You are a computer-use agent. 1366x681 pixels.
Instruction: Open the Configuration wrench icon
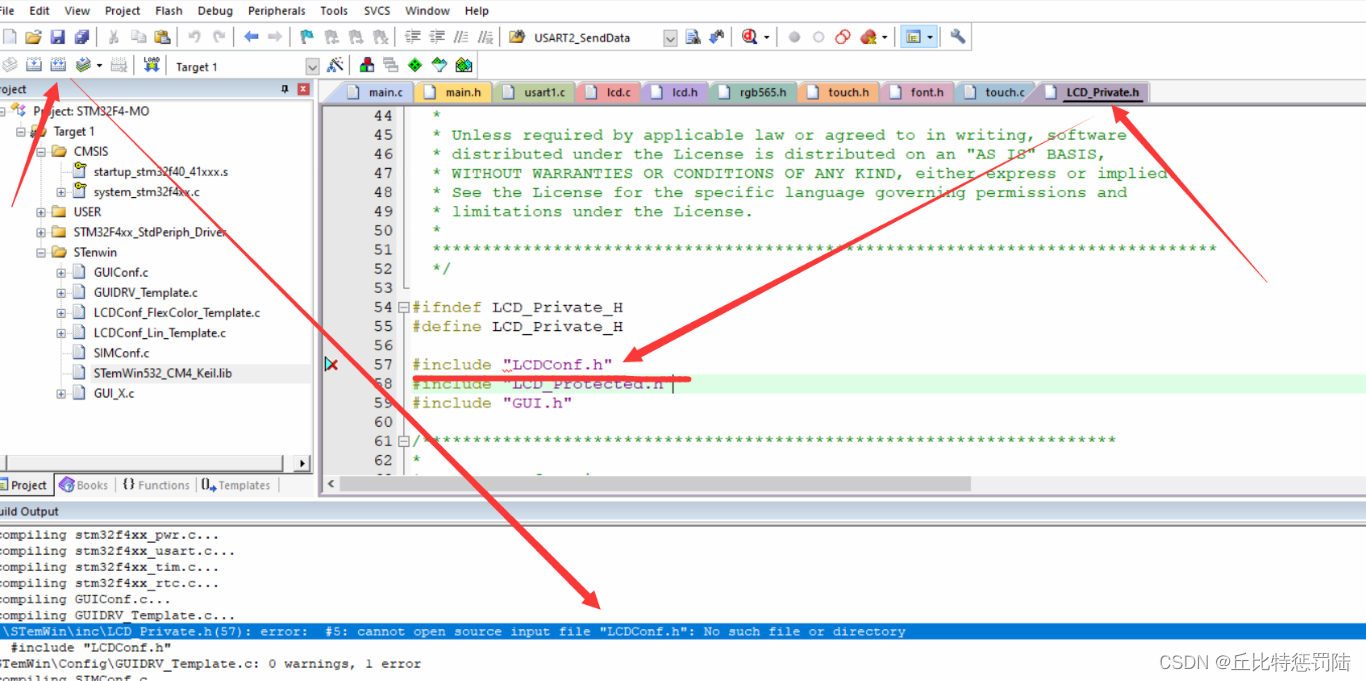coord(957,37)
